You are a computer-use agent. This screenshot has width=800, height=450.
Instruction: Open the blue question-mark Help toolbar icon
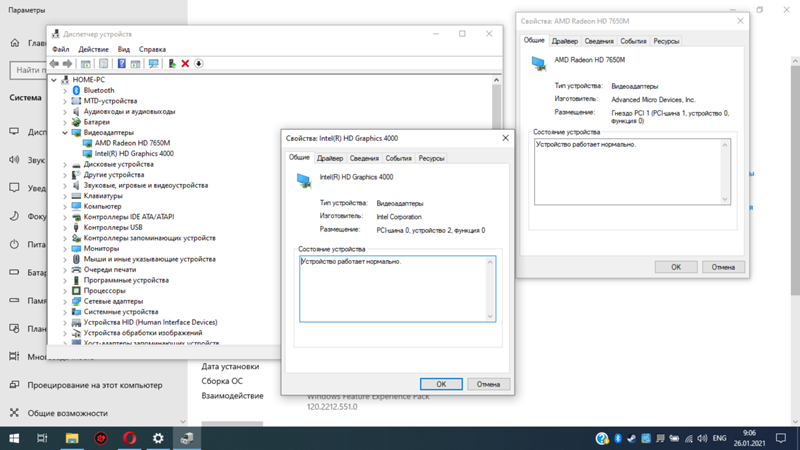(121, 64)
